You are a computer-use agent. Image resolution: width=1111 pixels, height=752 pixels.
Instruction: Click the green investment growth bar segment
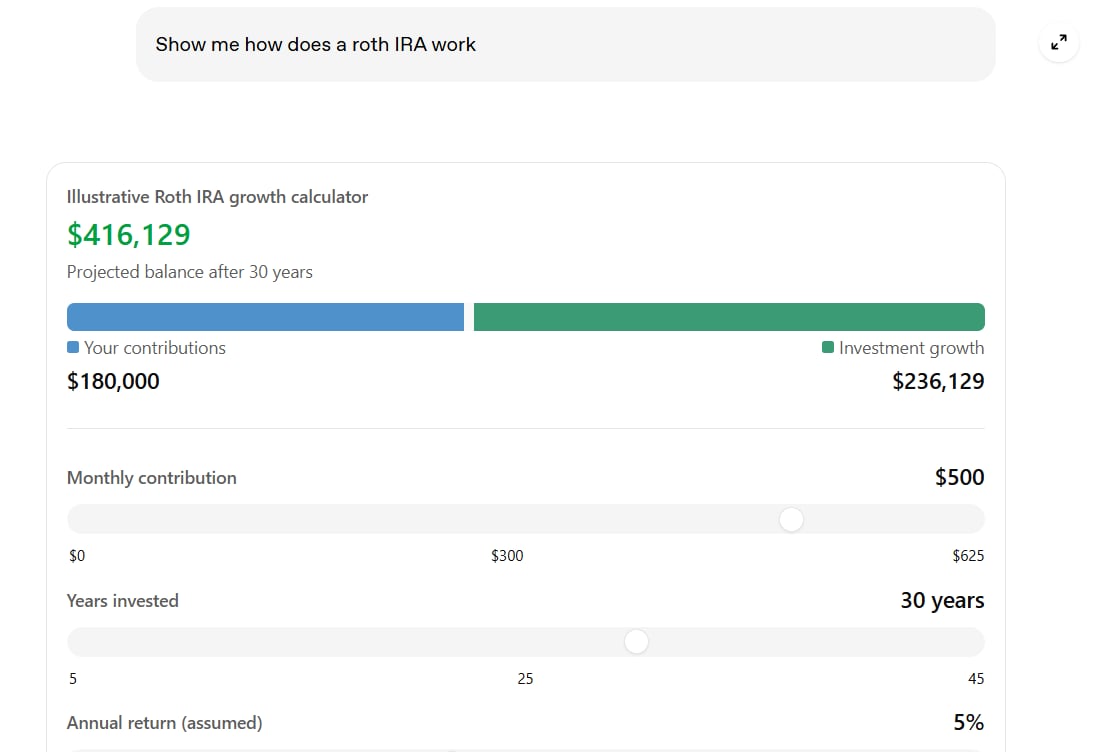[x=729, y=317]
